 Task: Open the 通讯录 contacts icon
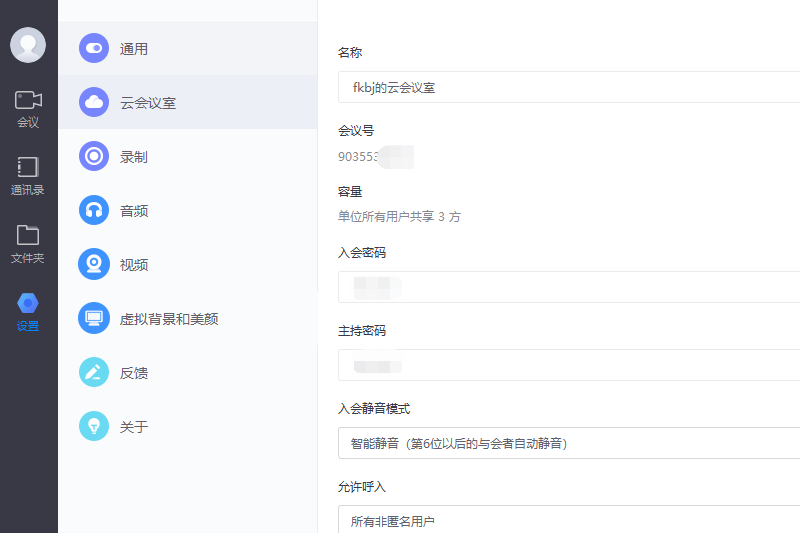pyautogui.click(x=28, y=167)
